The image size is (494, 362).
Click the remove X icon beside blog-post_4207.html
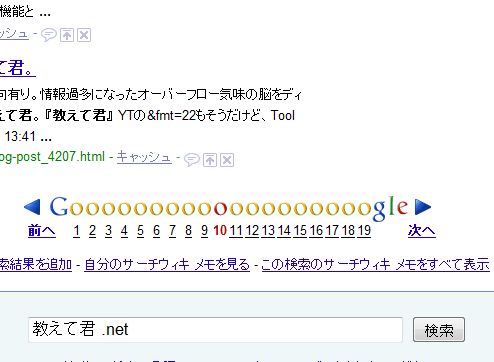(x=227, y=160)
